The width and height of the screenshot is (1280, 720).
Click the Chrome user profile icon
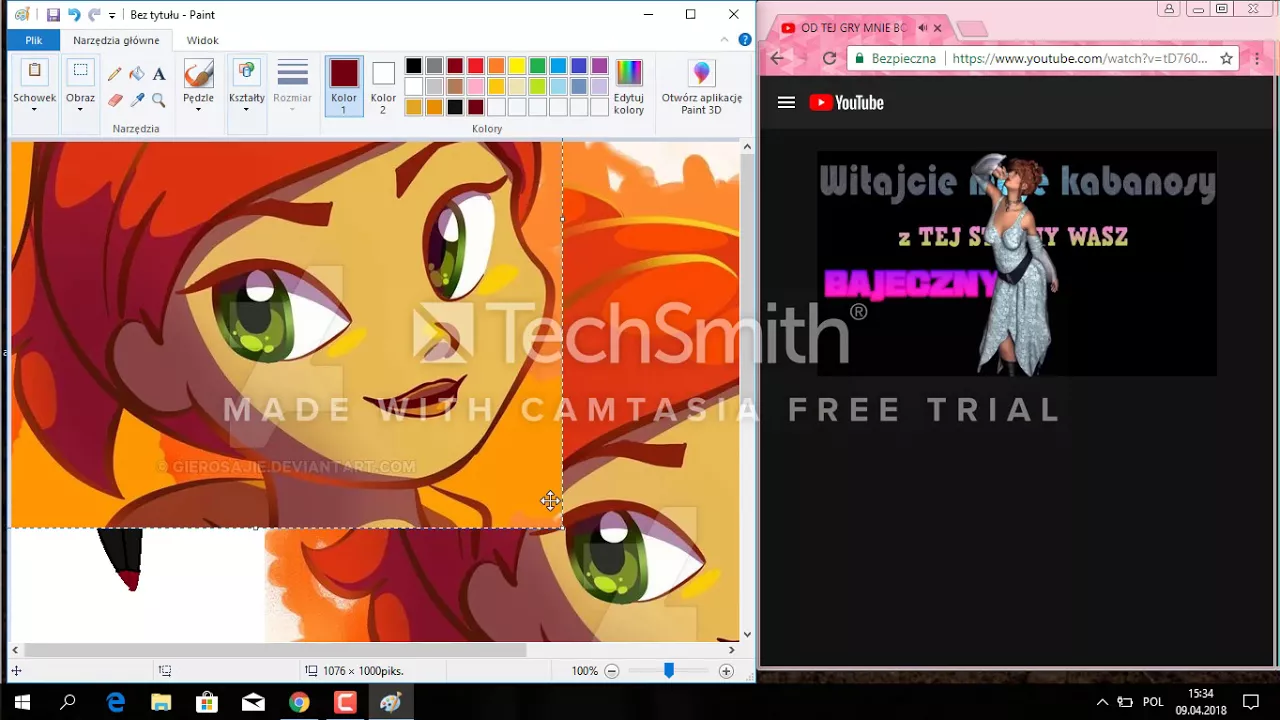pyautogui.click(x=1168, y=9)
